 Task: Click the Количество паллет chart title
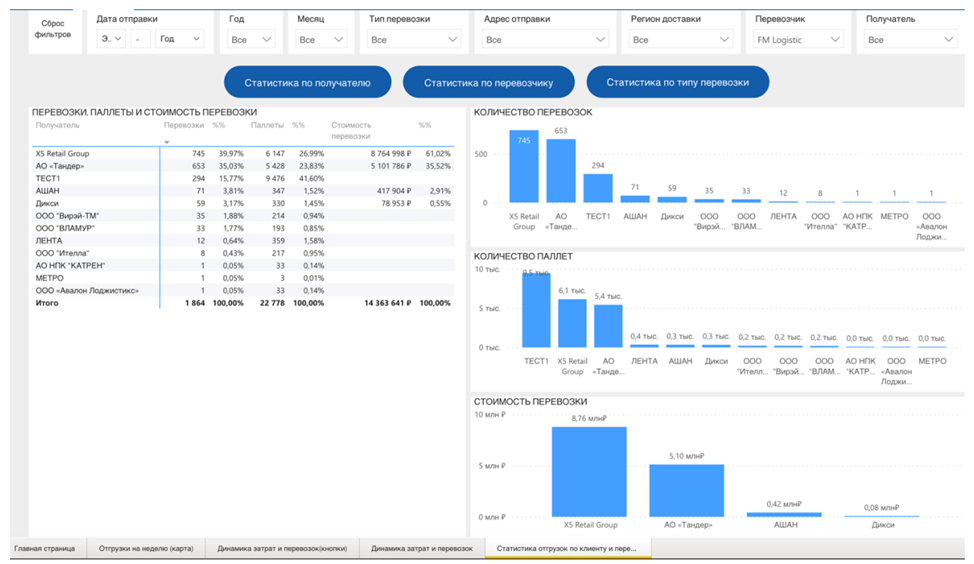tap(523, 256)
